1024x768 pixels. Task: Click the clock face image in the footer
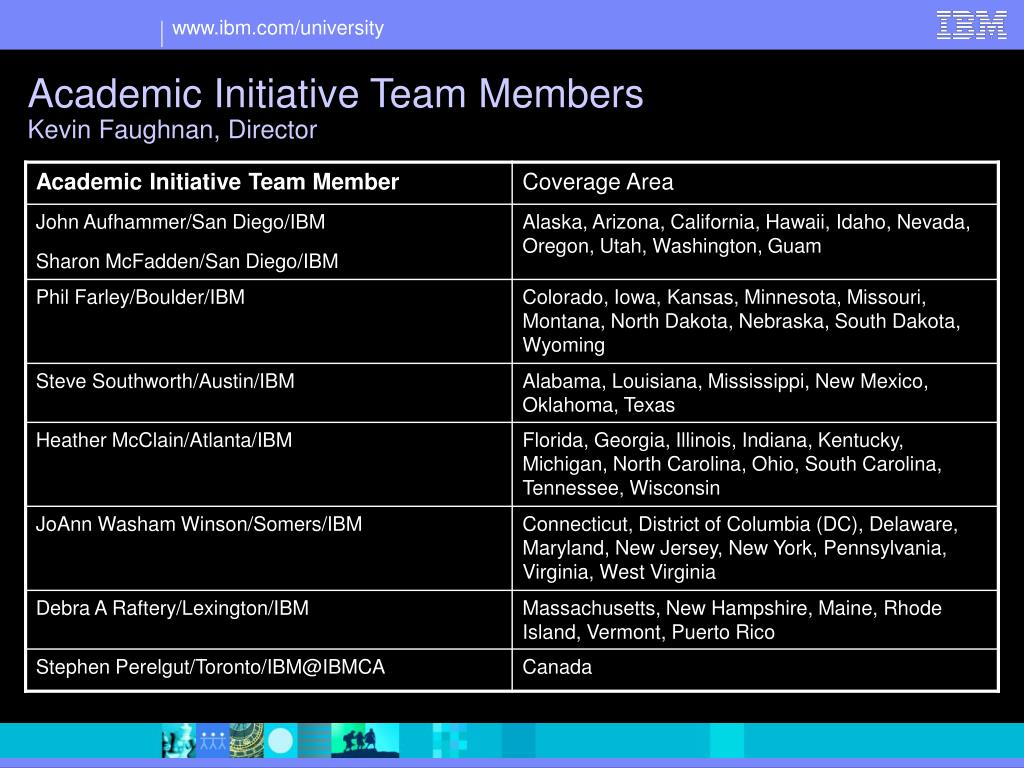(x=247, y=741)
